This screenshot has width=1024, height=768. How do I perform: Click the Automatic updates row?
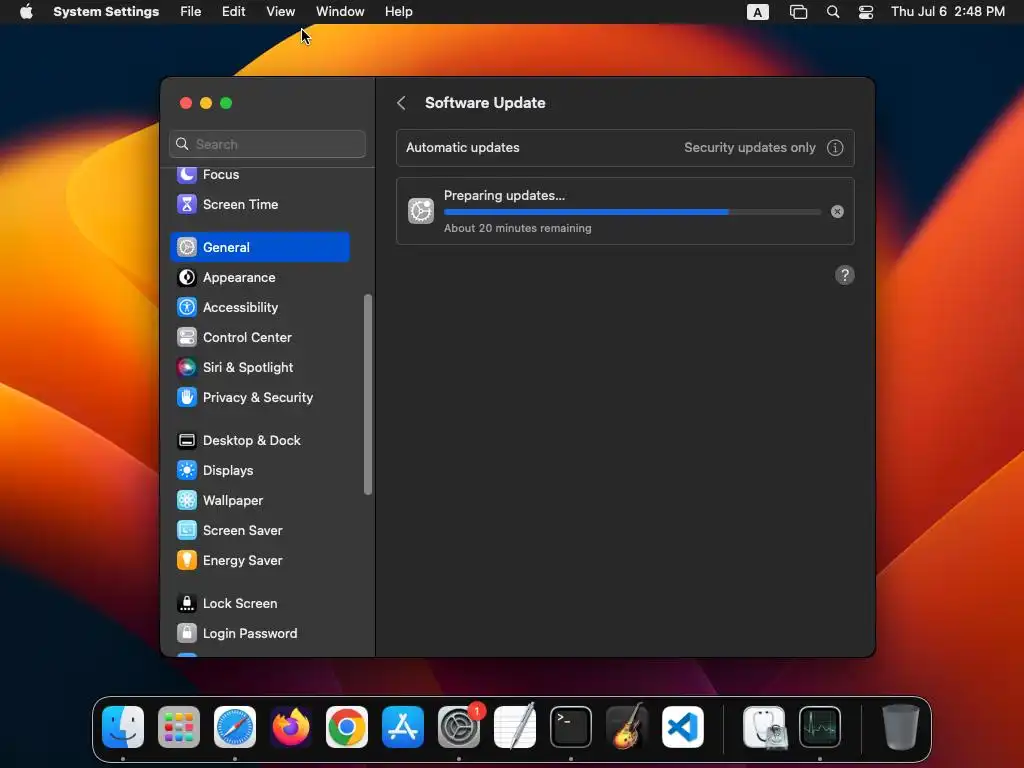(625, 148)
